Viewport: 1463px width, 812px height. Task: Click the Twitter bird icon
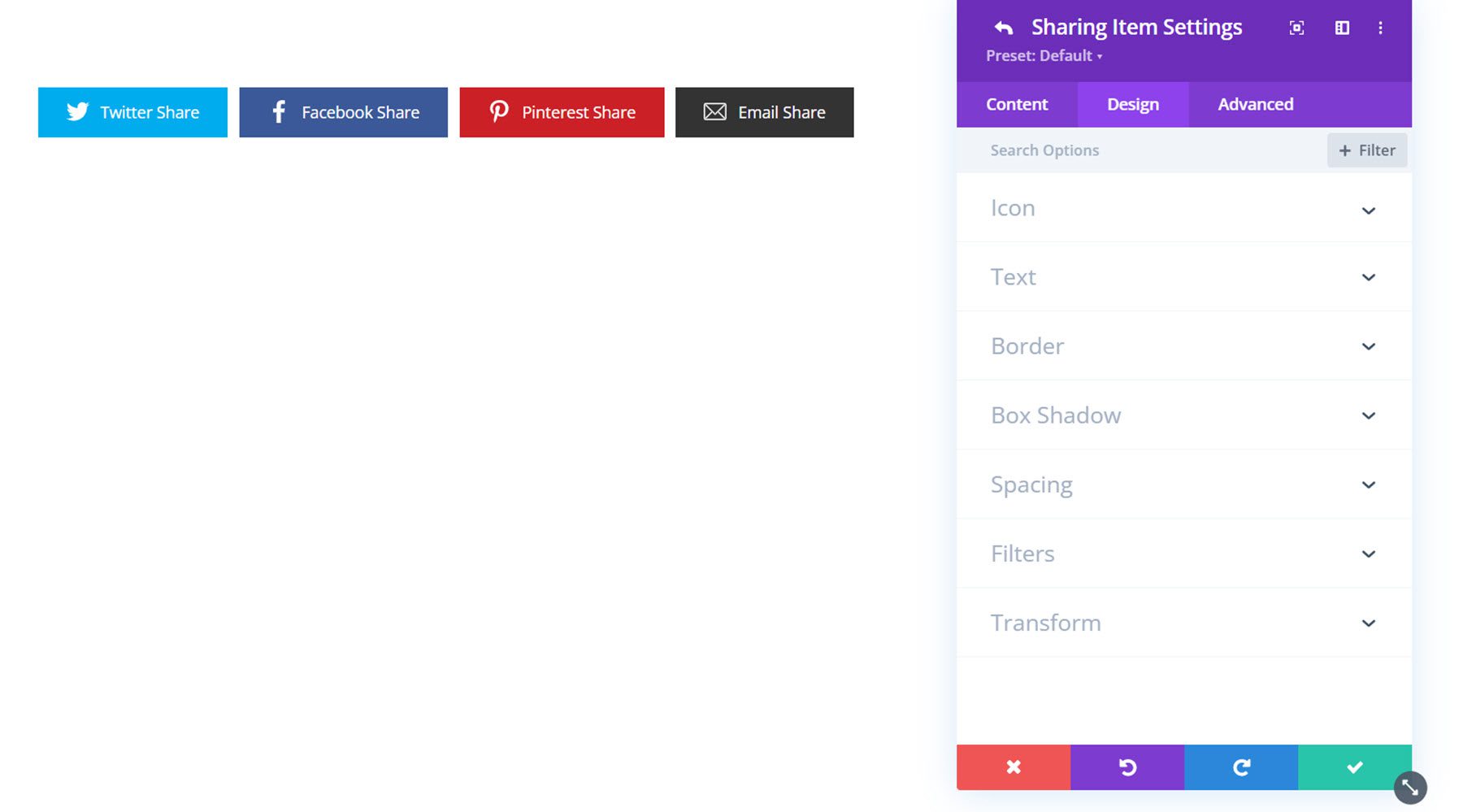click(x=78, y=111)
